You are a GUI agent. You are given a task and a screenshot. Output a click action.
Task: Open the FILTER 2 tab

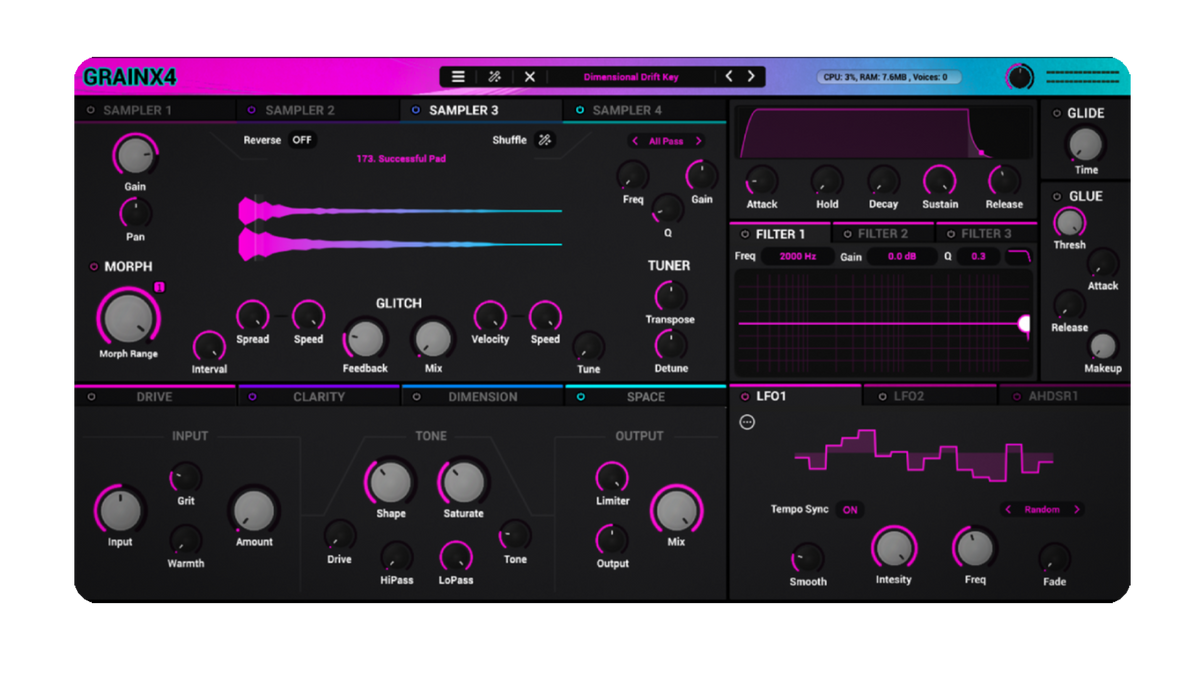tap(883, 234)
